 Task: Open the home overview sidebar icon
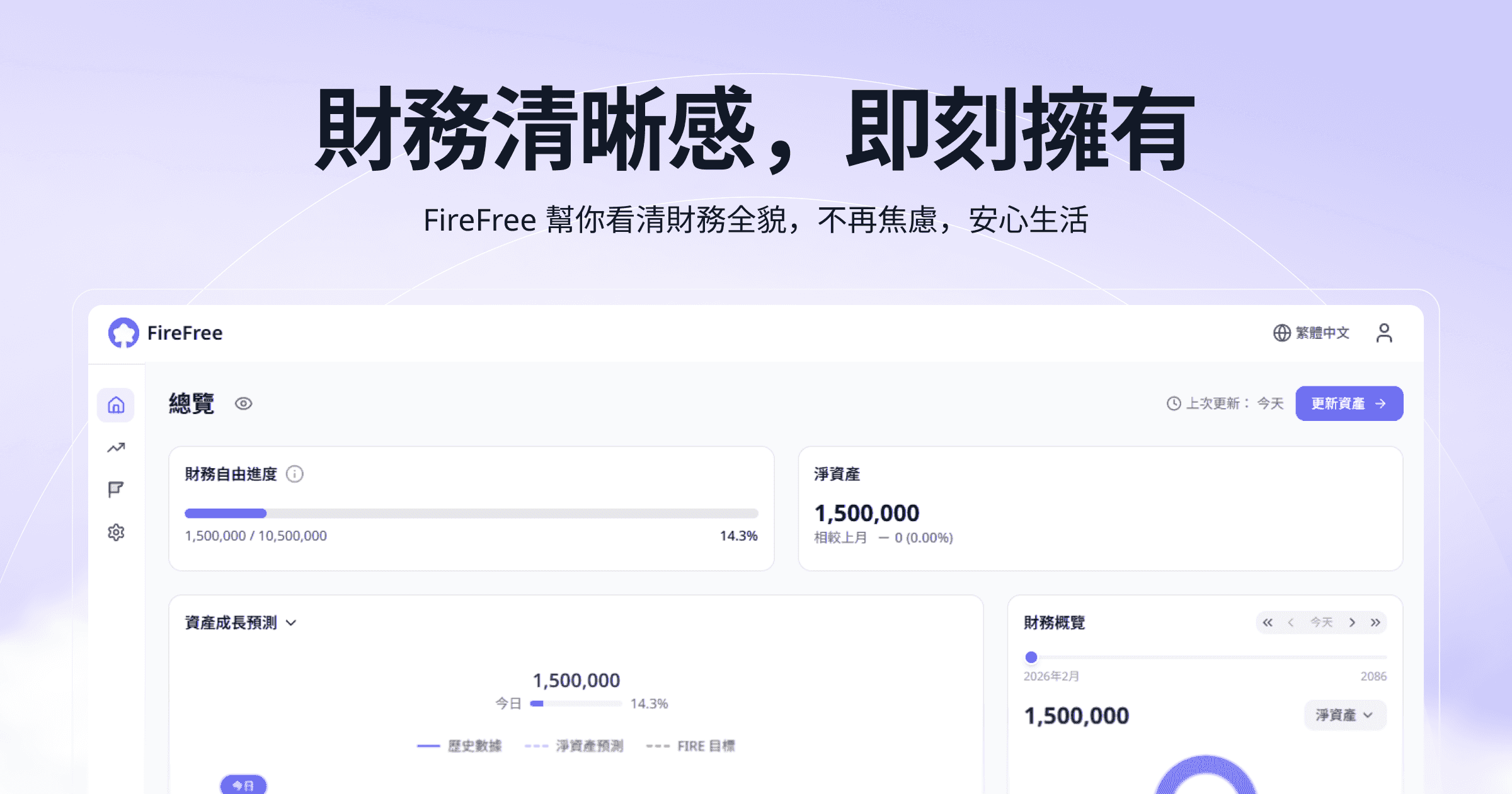coord(116,405)
